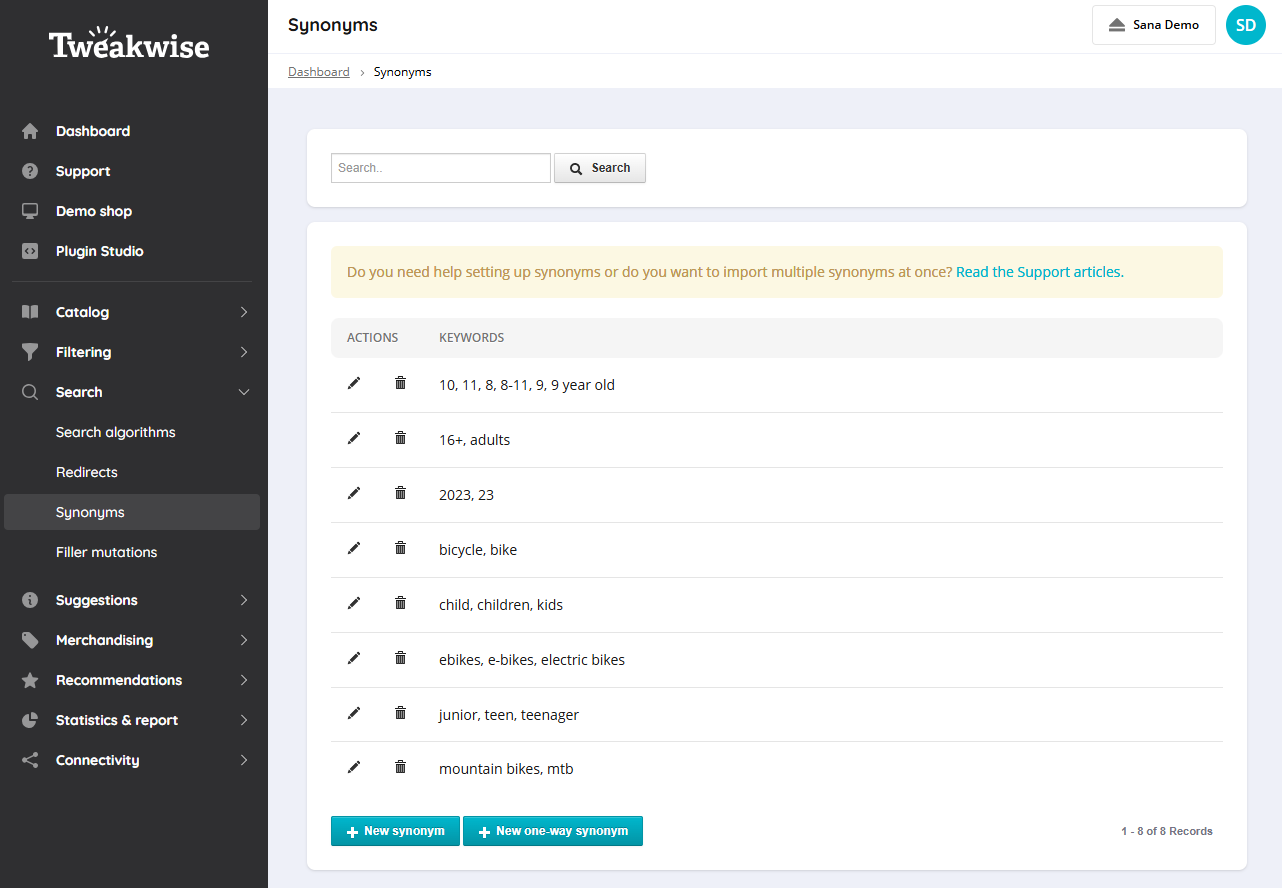Image resolution: width=1282 pixels, height=888 pixels.
Task: Click the Plugin Studio code icon
Action: pyautogui.click(x=30, y=251)
